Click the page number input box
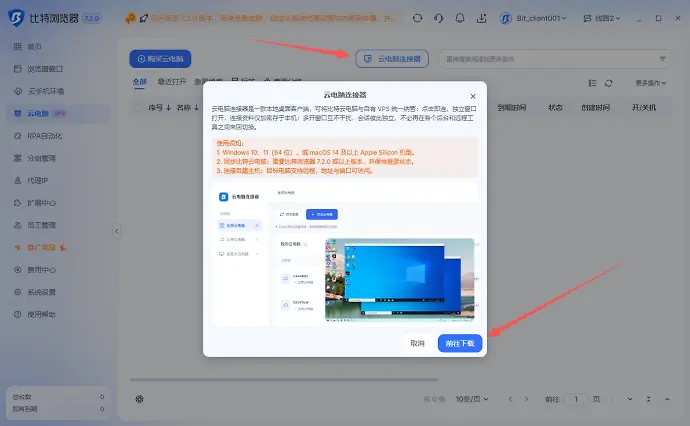The width and height of the screenshot is (690, 426). coord(576,399)
